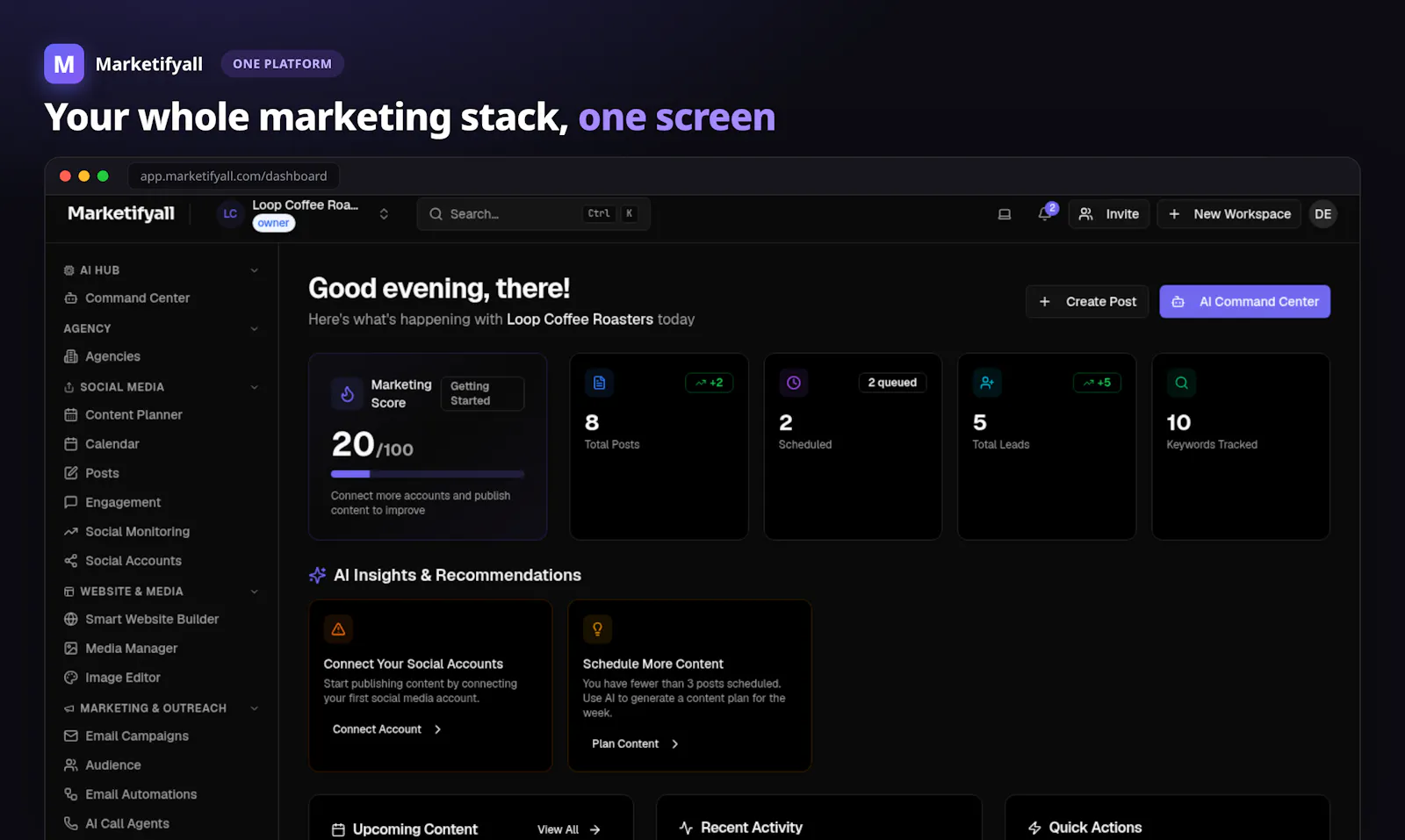Click the warning triangle icon on Connect card
Screen dimensions: 1405x840
(338, 628)
